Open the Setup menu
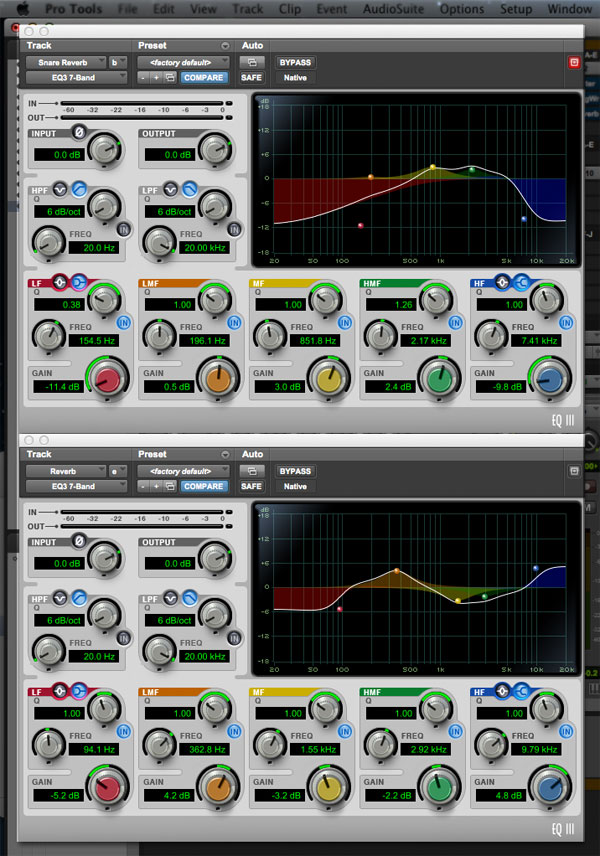Image resolution: width=600 pixels, height=856 pixels. coord(516,9)
